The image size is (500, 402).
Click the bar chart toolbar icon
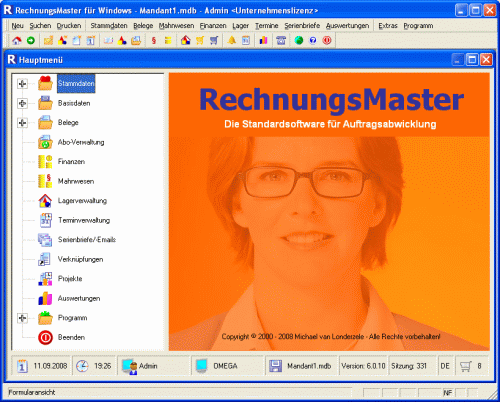click(x=263, y=41)
